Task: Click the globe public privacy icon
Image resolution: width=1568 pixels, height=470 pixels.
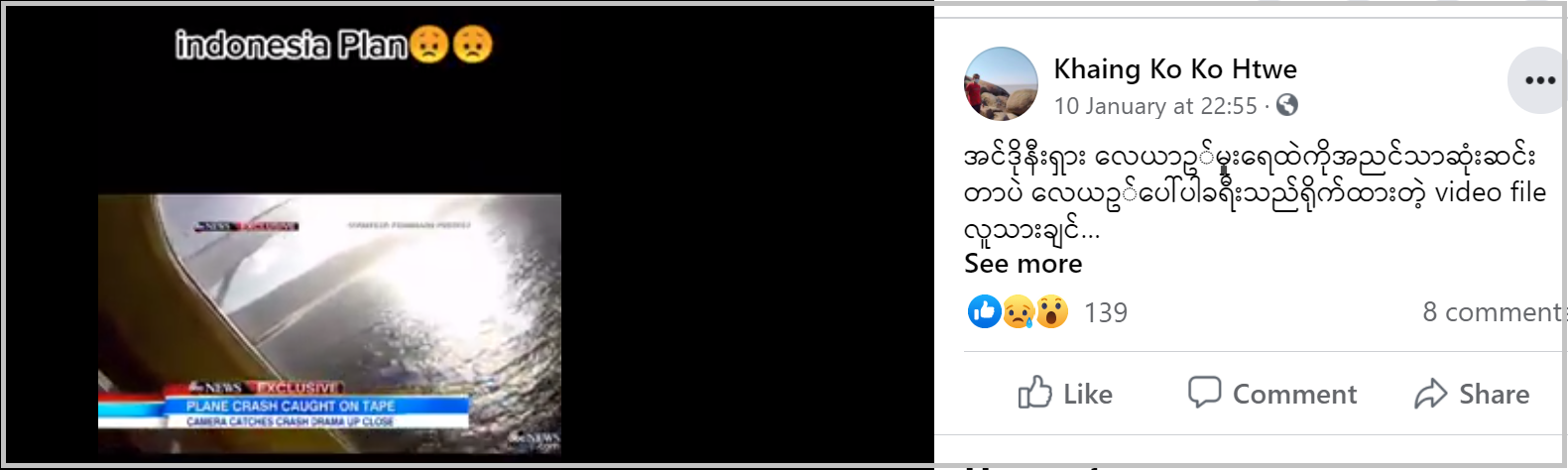Action: pos(1287,105)
